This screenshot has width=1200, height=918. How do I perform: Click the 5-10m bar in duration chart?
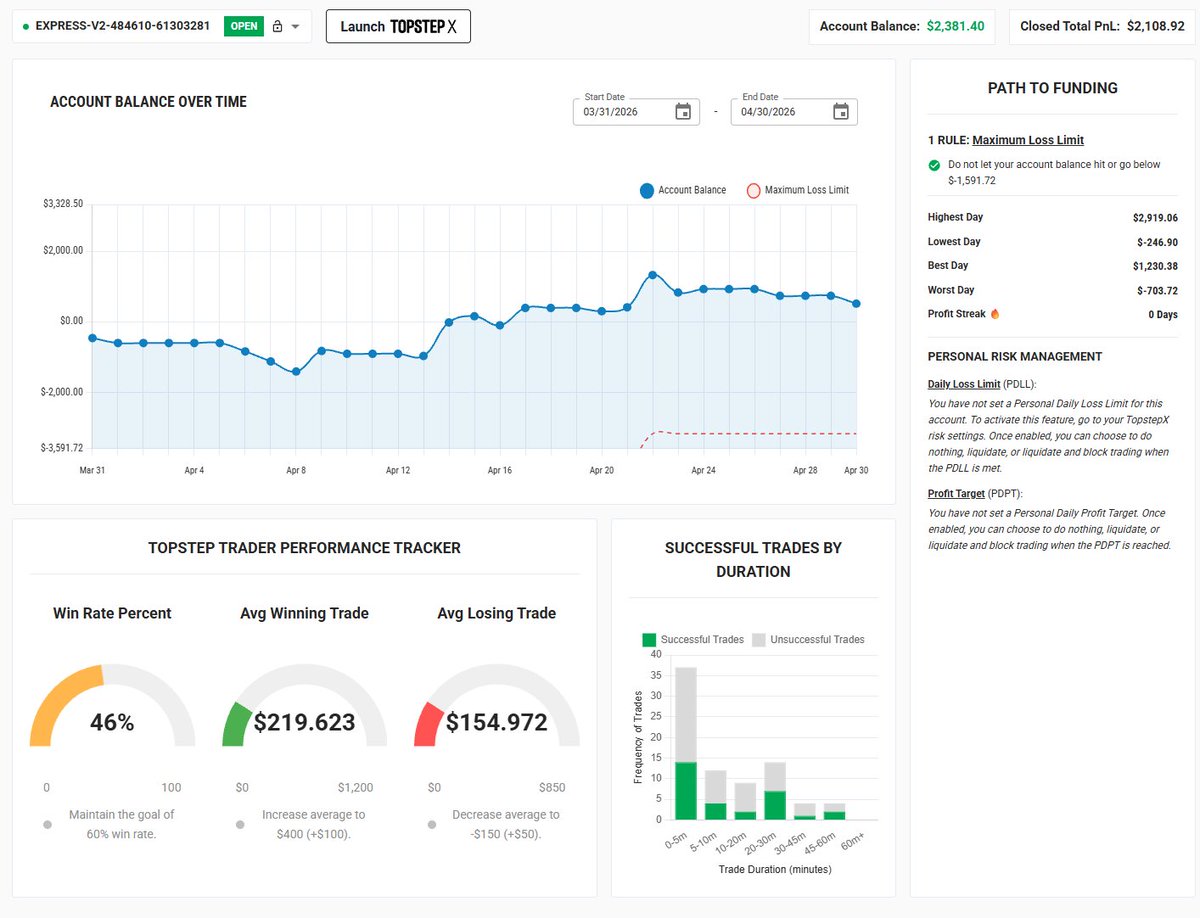pyautogui.click(x=716, y=795)
